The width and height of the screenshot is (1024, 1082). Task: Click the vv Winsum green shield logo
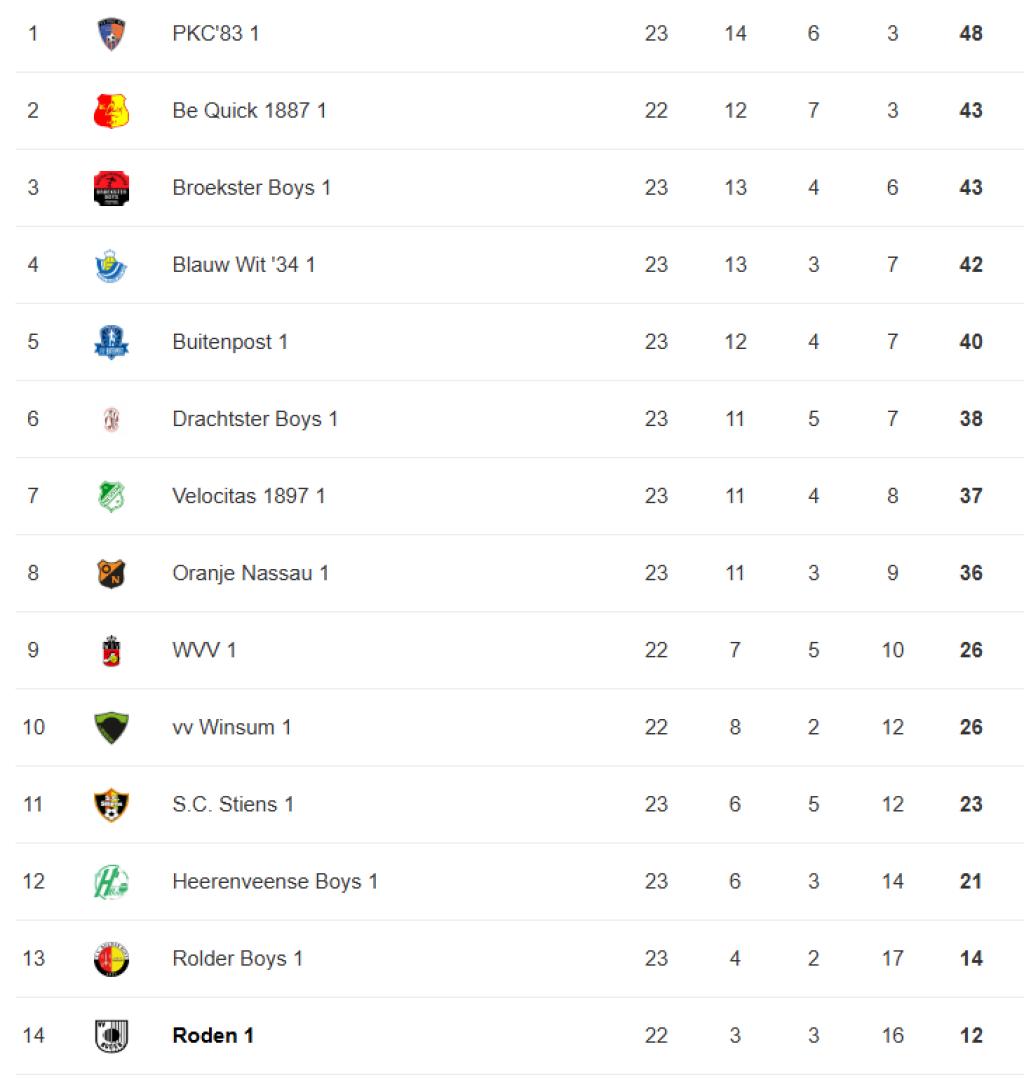(x=111, y=727)
